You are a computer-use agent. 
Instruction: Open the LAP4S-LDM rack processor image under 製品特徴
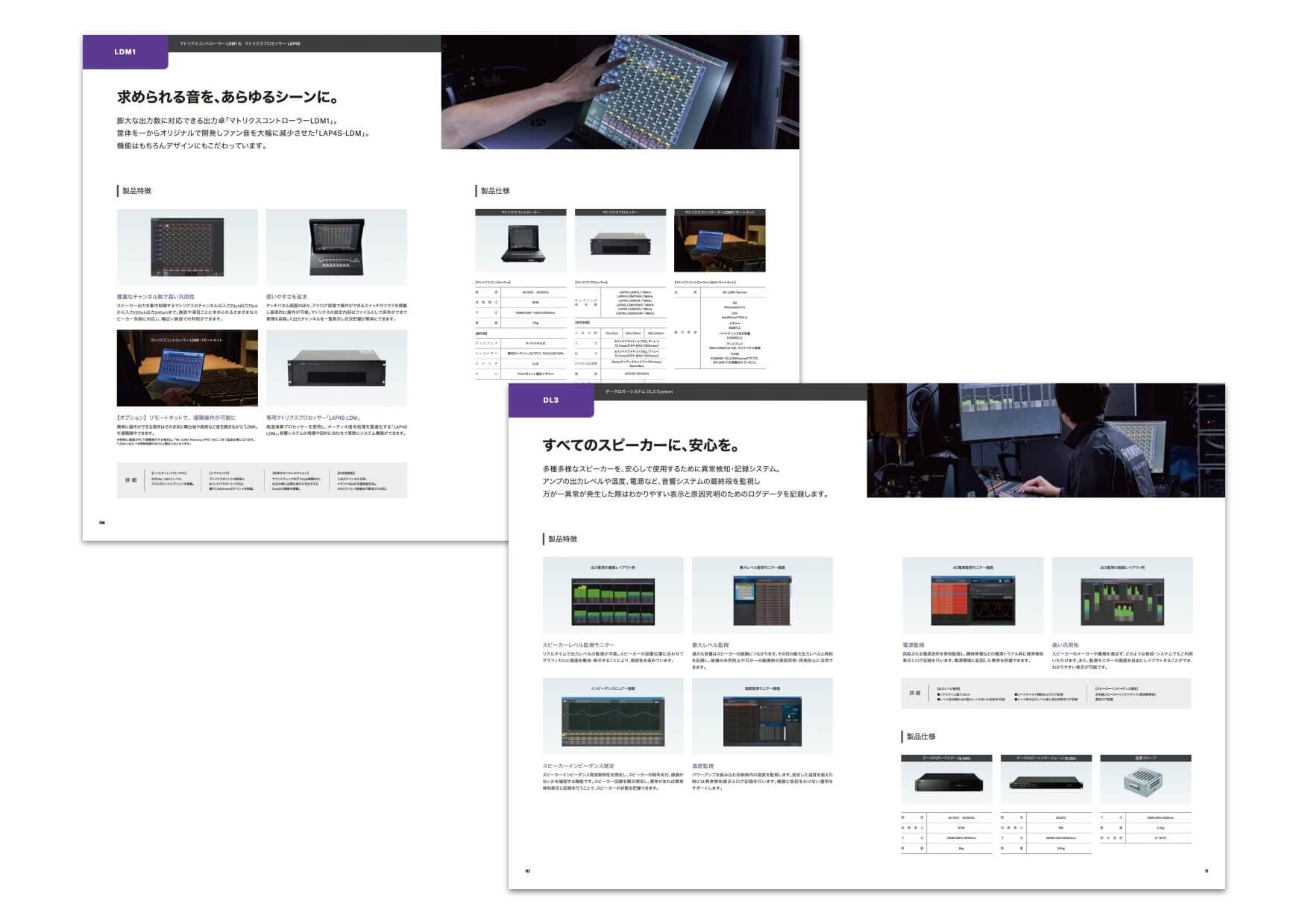336,368
